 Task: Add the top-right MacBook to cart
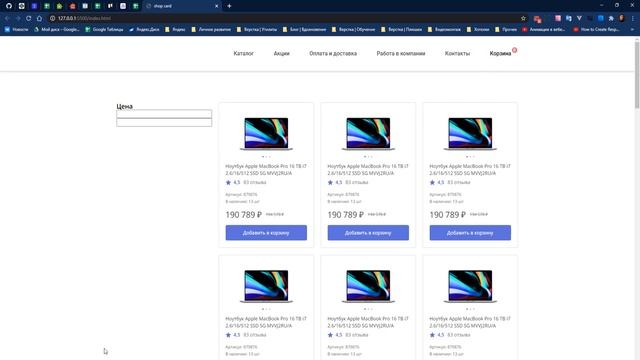[x=470, y=233]
